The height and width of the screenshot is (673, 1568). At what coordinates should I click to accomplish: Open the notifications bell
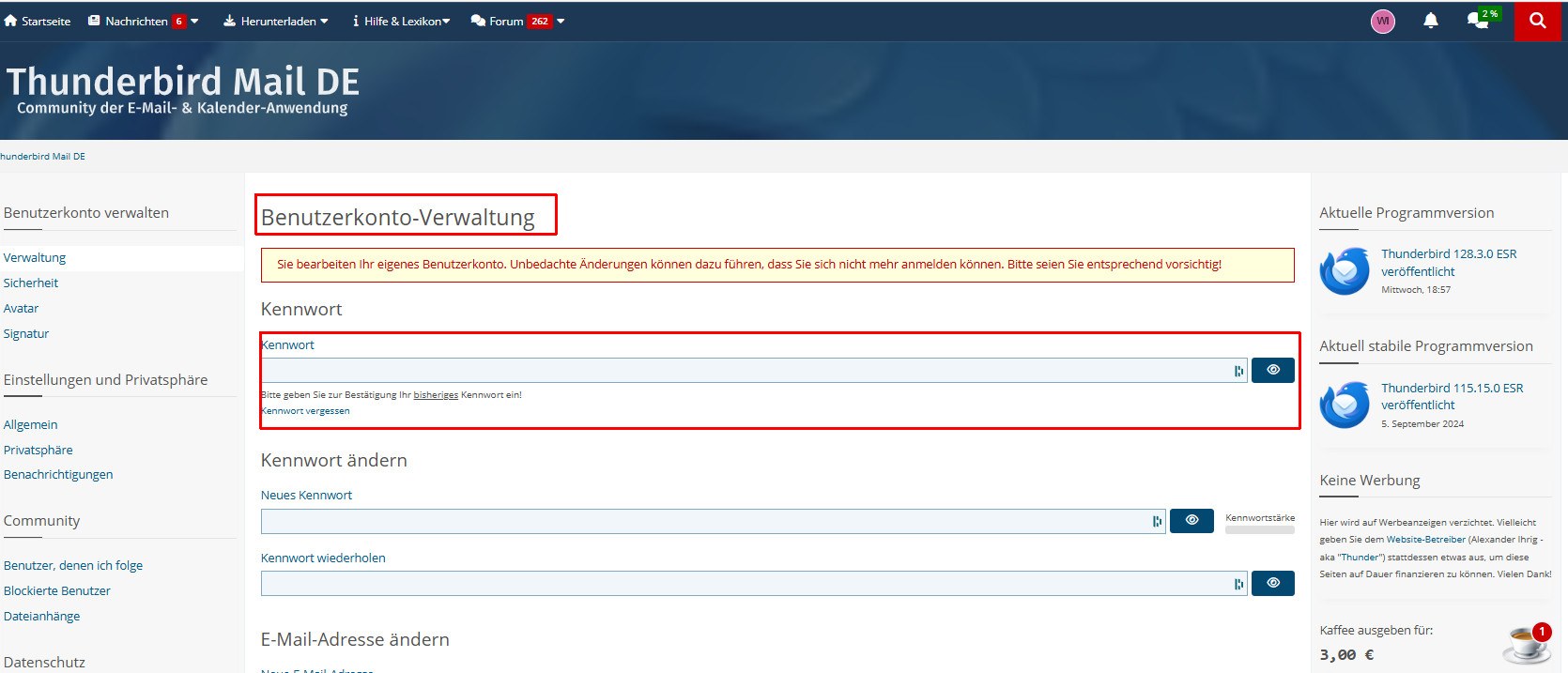pyautogui.click(x=1431, y=21)
